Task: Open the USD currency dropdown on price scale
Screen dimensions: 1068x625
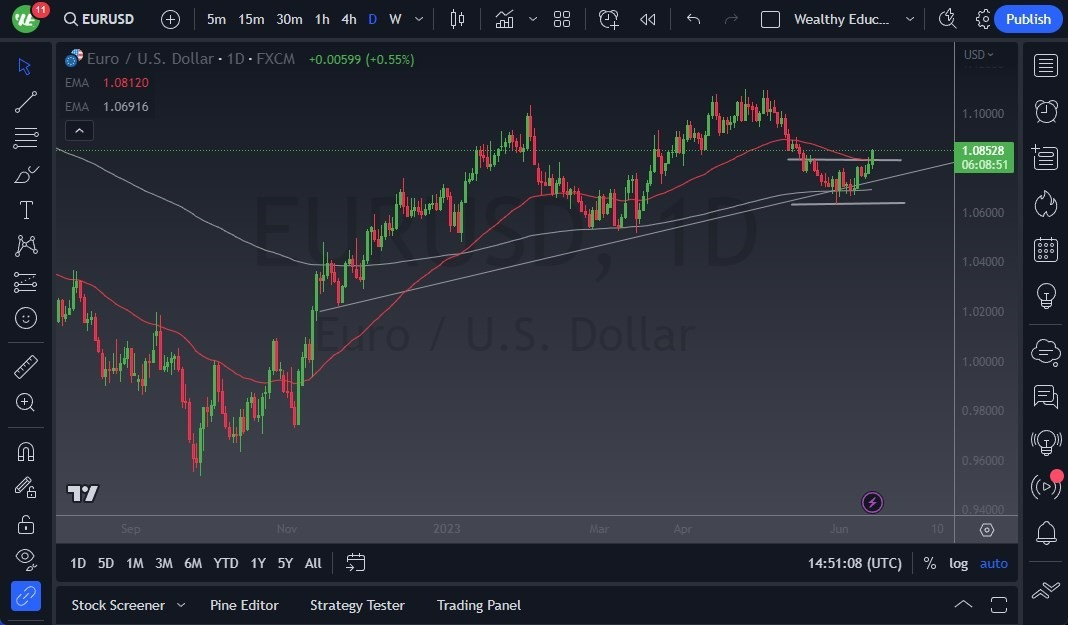Action: click(975, 55)
